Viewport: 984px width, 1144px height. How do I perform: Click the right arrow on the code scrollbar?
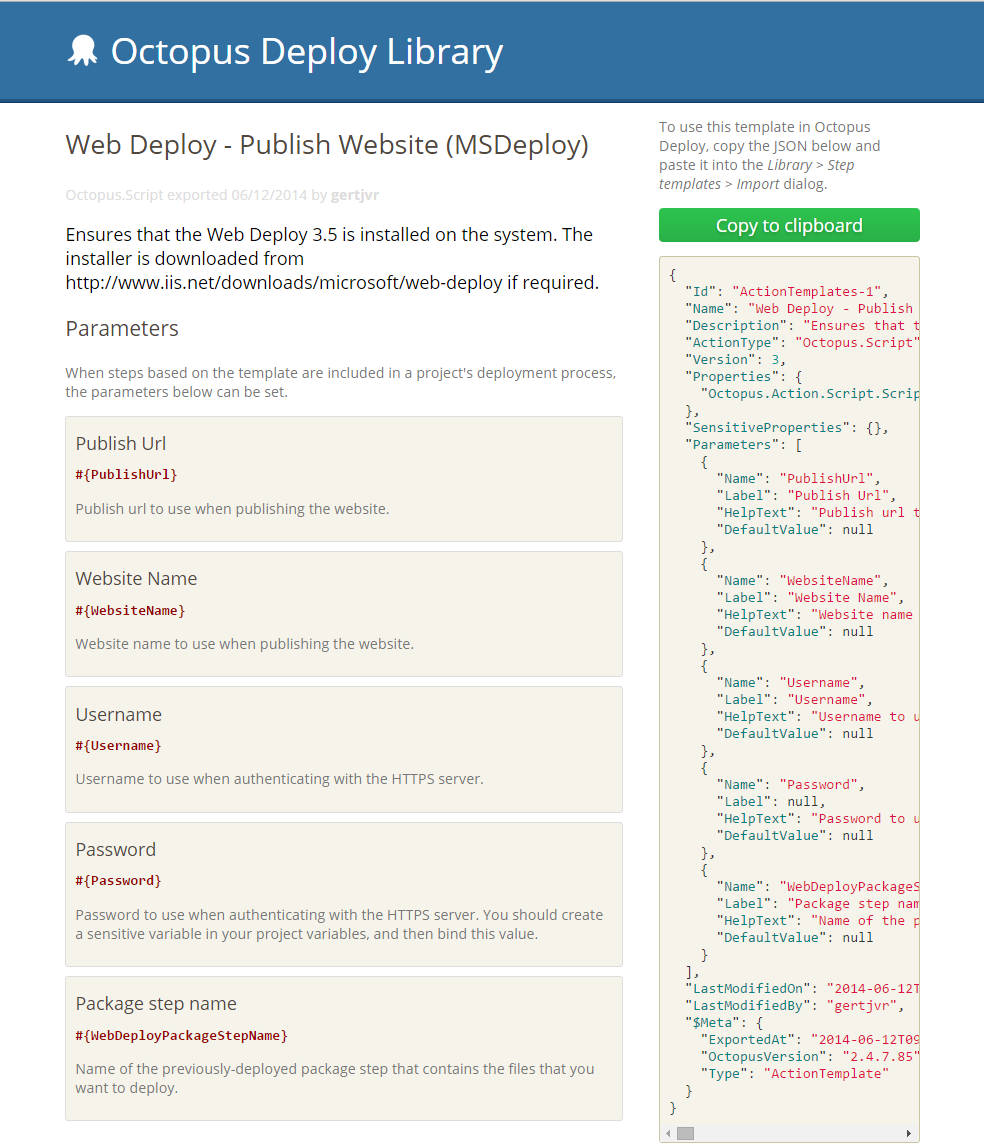908,1133
